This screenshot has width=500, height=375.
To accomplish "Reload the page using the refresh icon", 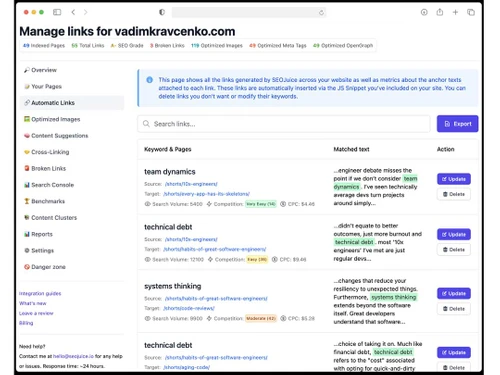I will click(x=321, y=13).
